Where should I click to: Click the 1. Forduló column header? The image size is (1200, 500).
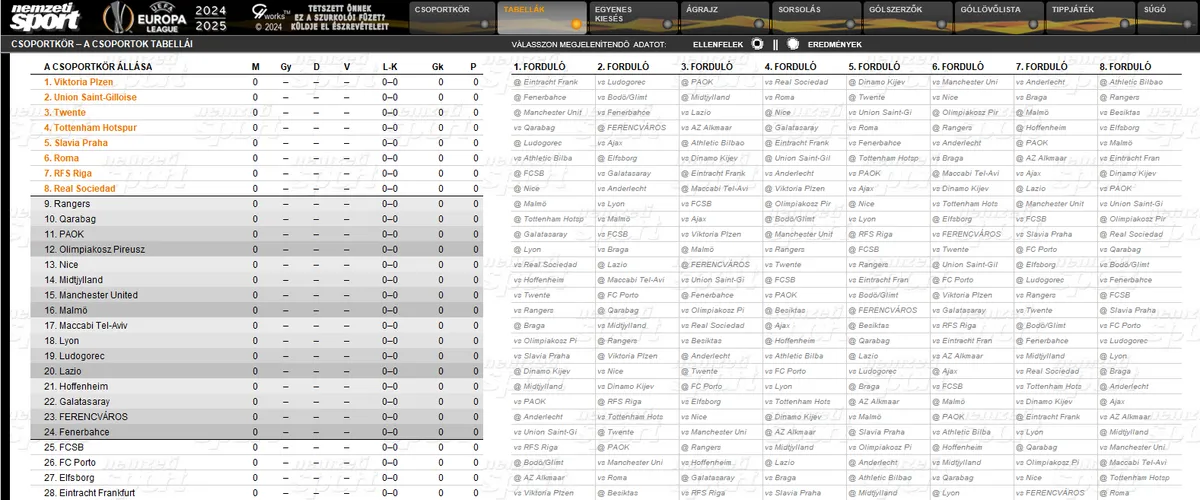tap(540, 67)
